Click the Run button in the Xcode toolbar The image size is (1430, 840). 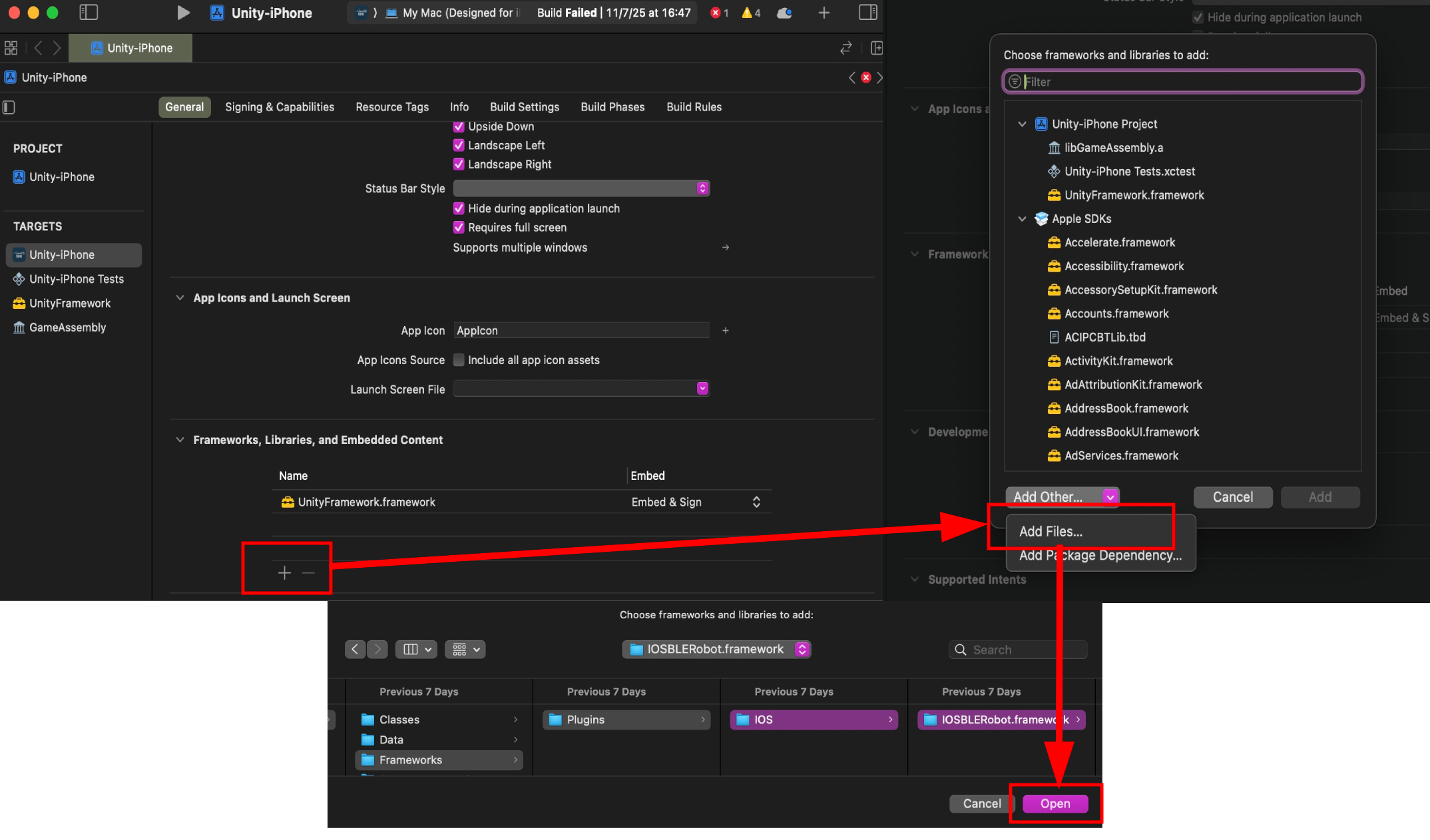click(x=183, y=13)
